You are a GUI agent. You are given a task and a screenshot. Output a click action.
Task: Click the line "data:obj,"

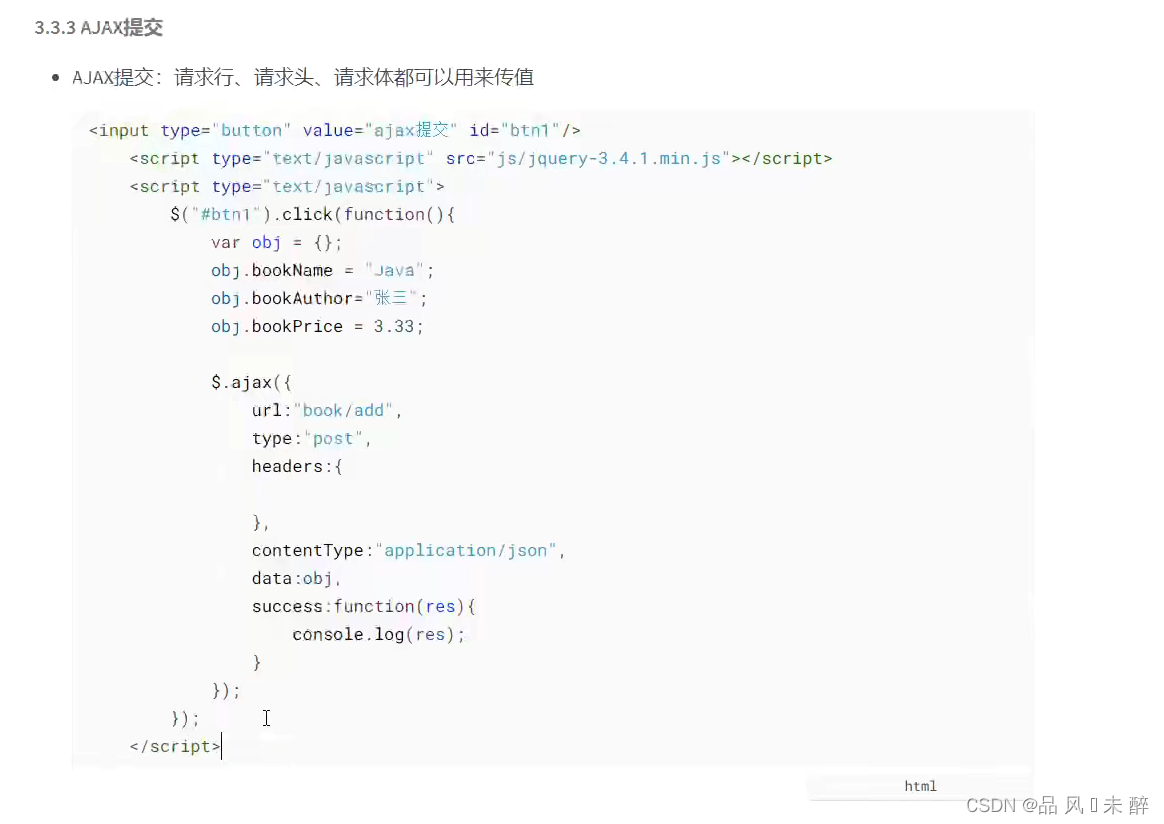click(x=296, y=579)
